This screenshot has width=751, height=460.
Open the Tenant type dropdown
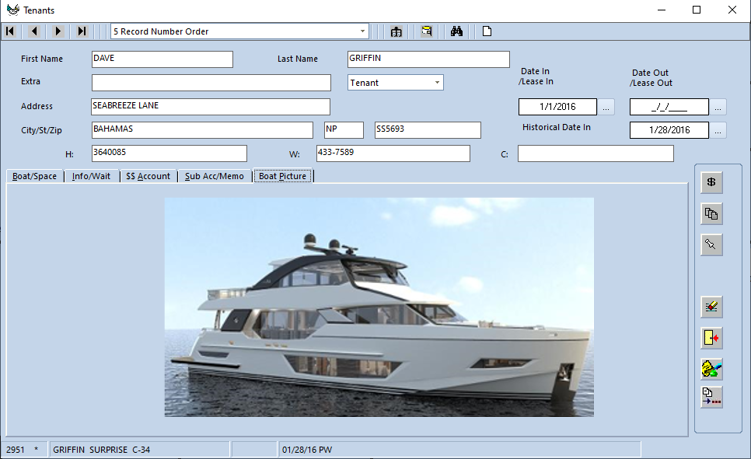[x=437, y=83]
